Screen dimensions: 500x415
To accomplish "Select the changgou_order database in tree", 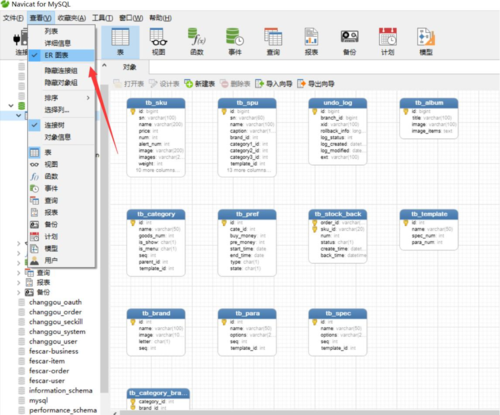I will pos(55,312).
